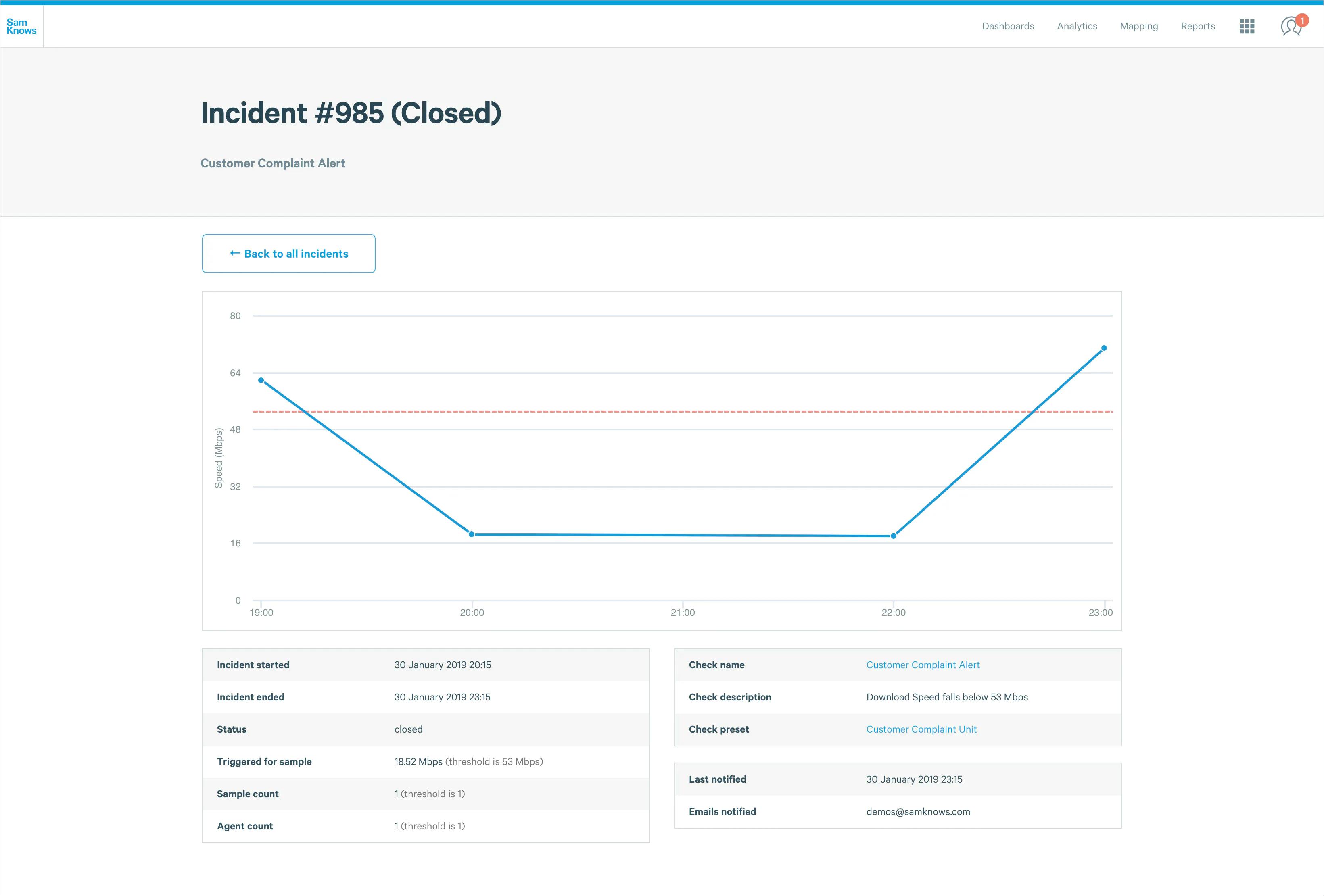The height and width of the screenshot is (896, 1324).
Task: Click the 80 y-axis label
Action: (x=235, y=316)
